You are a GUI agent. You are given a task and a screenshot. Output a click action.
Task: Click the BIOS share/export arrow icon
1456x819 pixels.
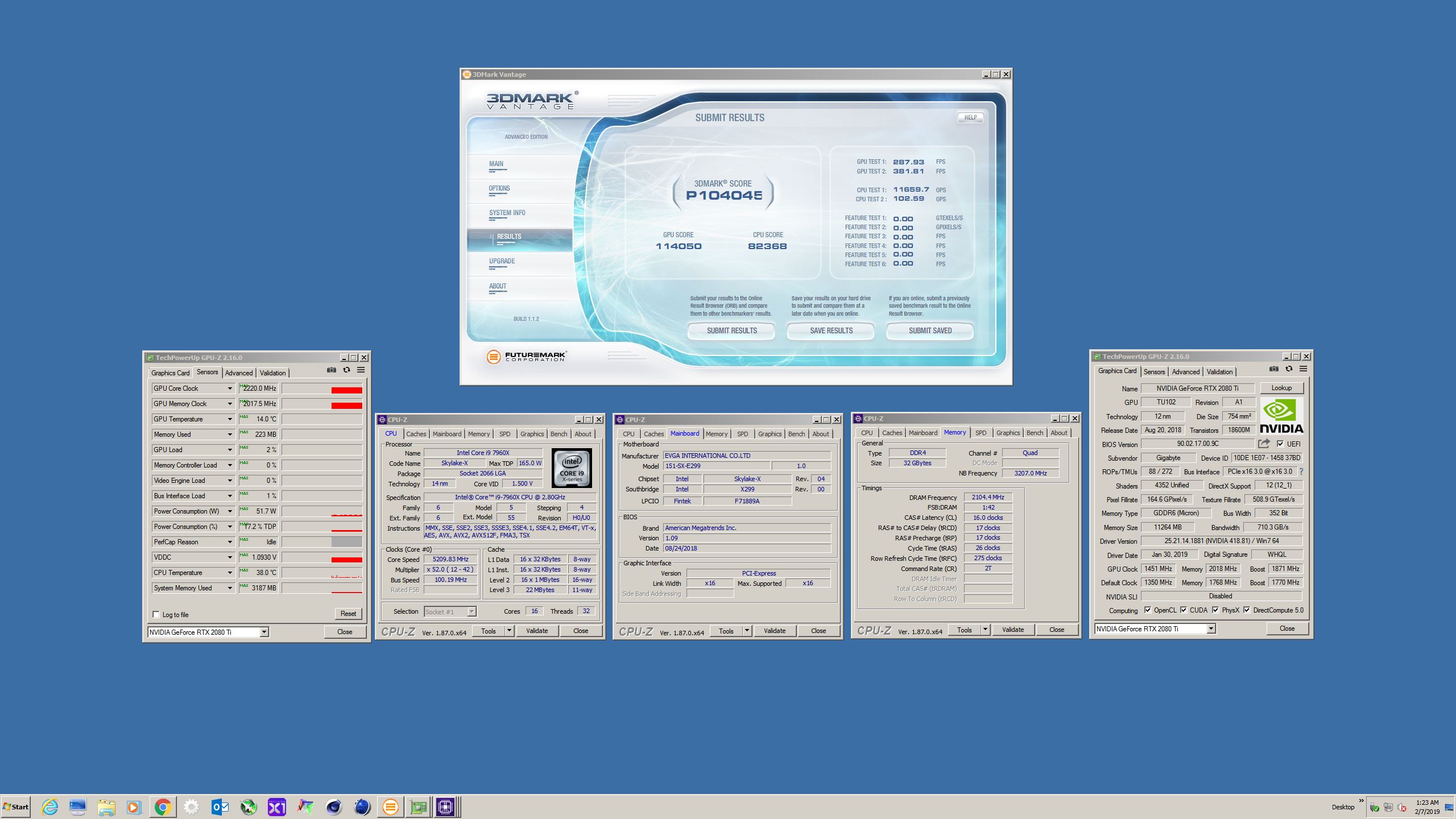click(x=1264, y=444)
